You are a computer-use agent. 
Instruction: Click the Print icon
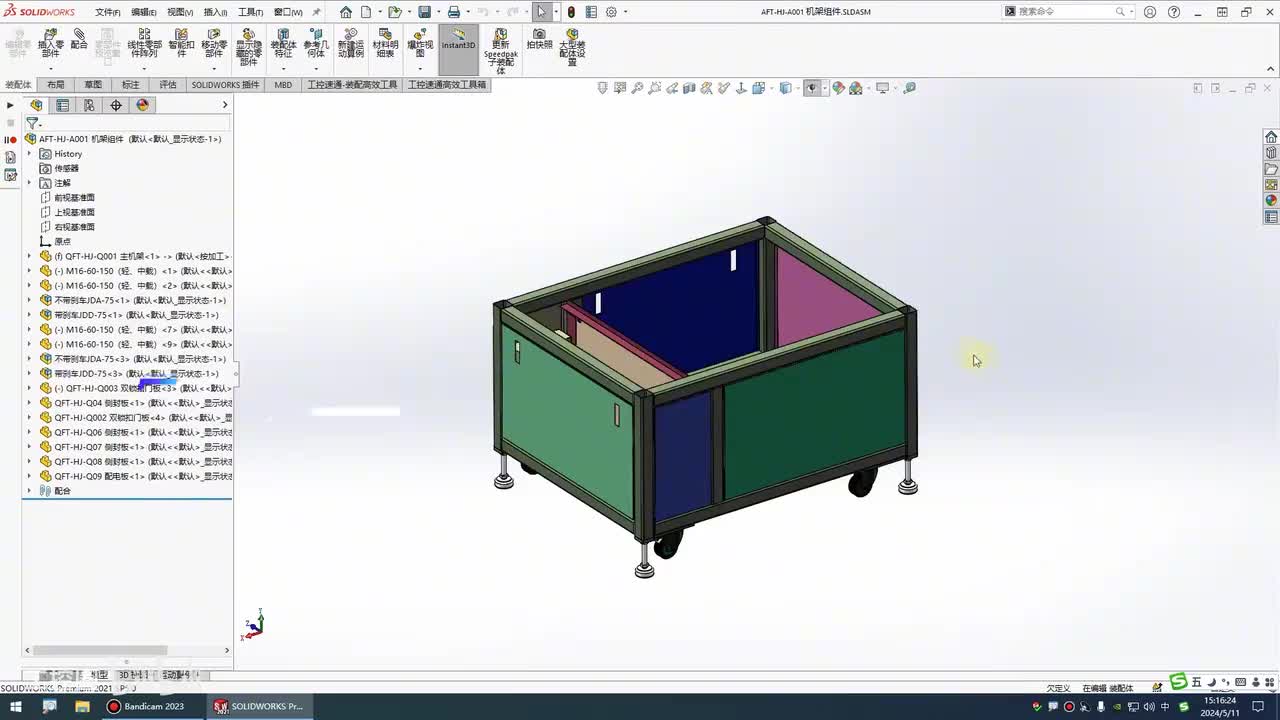454,12
